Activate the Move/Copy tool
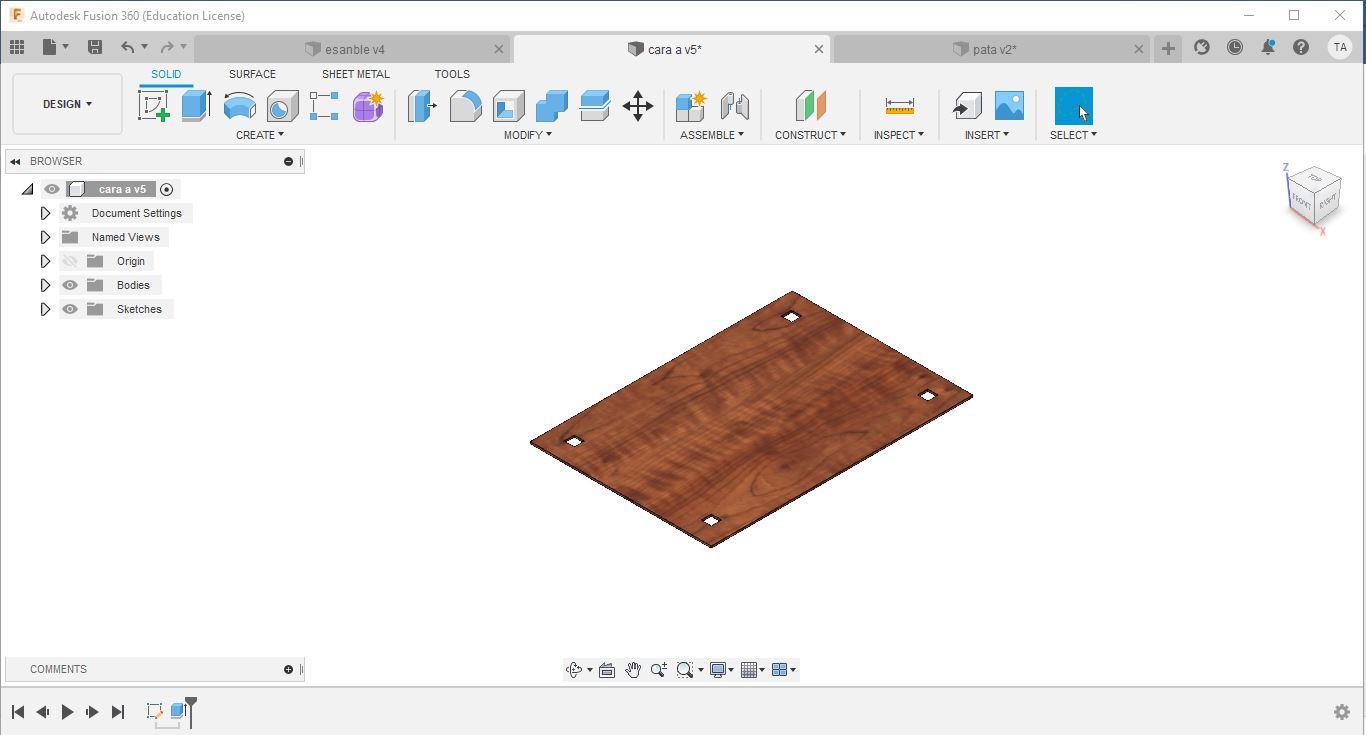 [x=638, y=106]
